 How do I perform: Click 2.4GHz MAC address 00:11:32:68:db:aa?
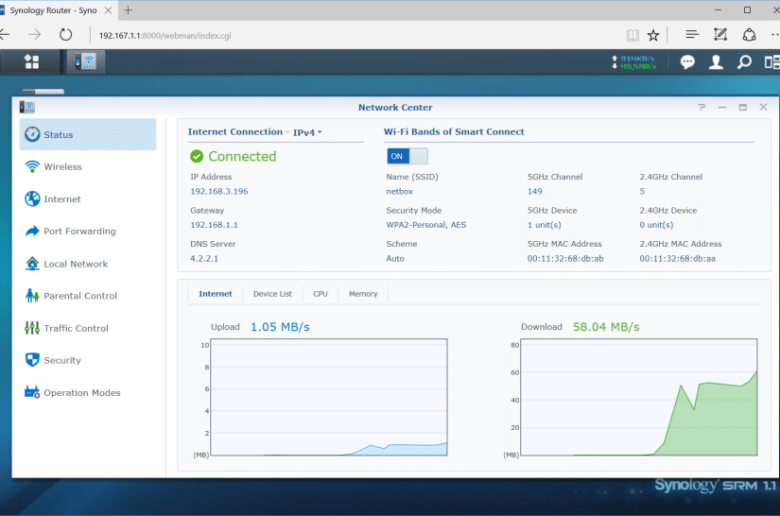[x=678, y=258]
